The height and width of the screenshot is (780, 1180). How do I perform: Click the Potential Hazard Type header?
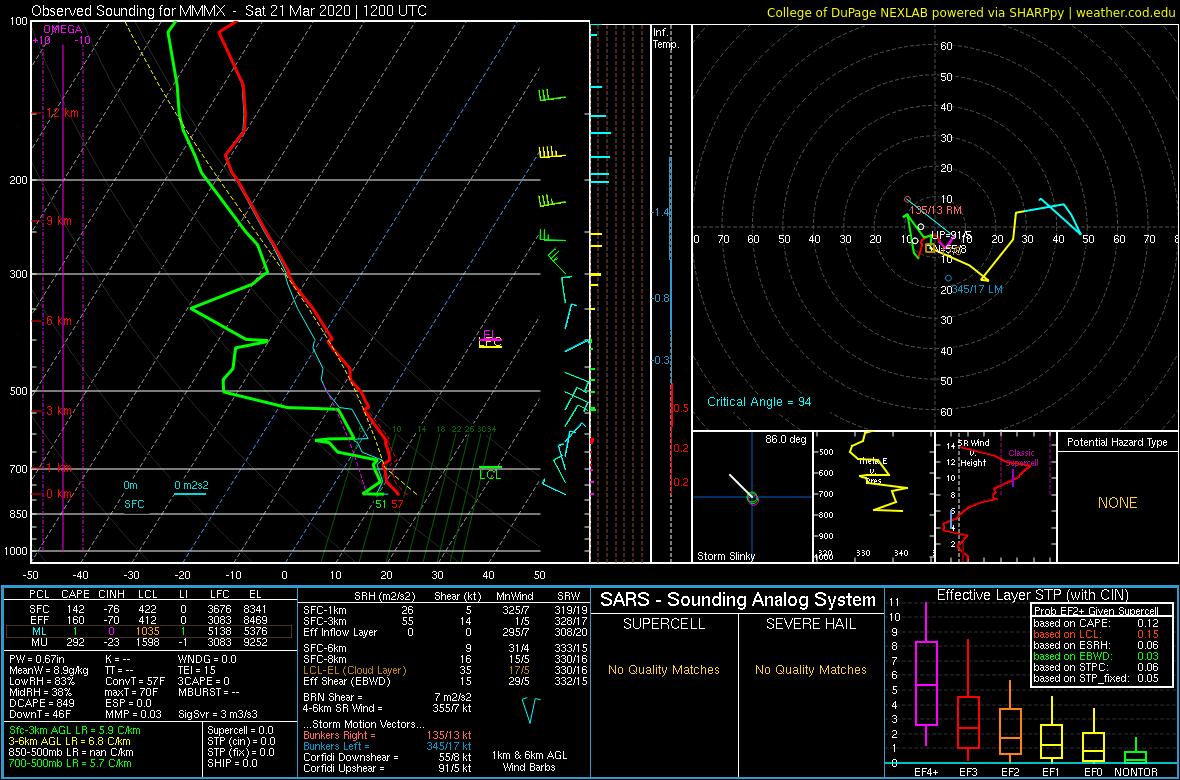(x=1117, y=442)
